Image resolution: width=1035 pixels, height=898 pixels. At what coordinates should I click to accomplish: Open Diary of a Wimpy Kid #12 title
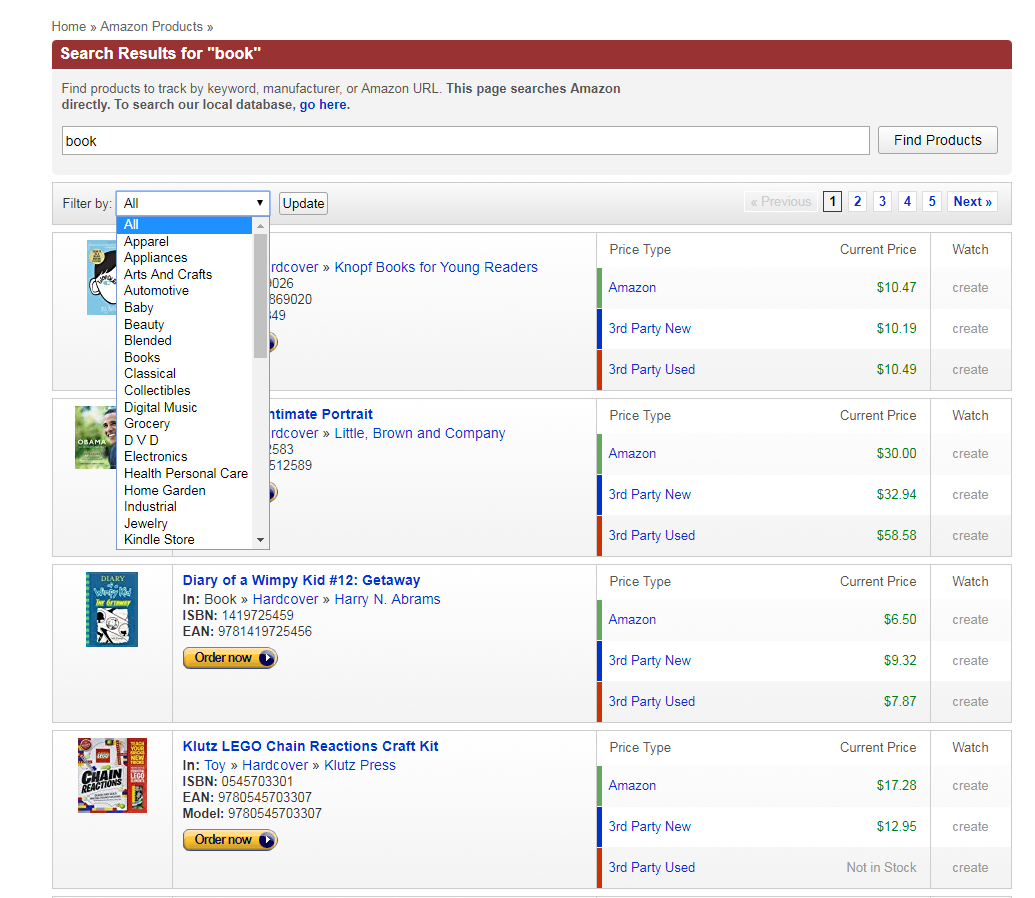301,580
